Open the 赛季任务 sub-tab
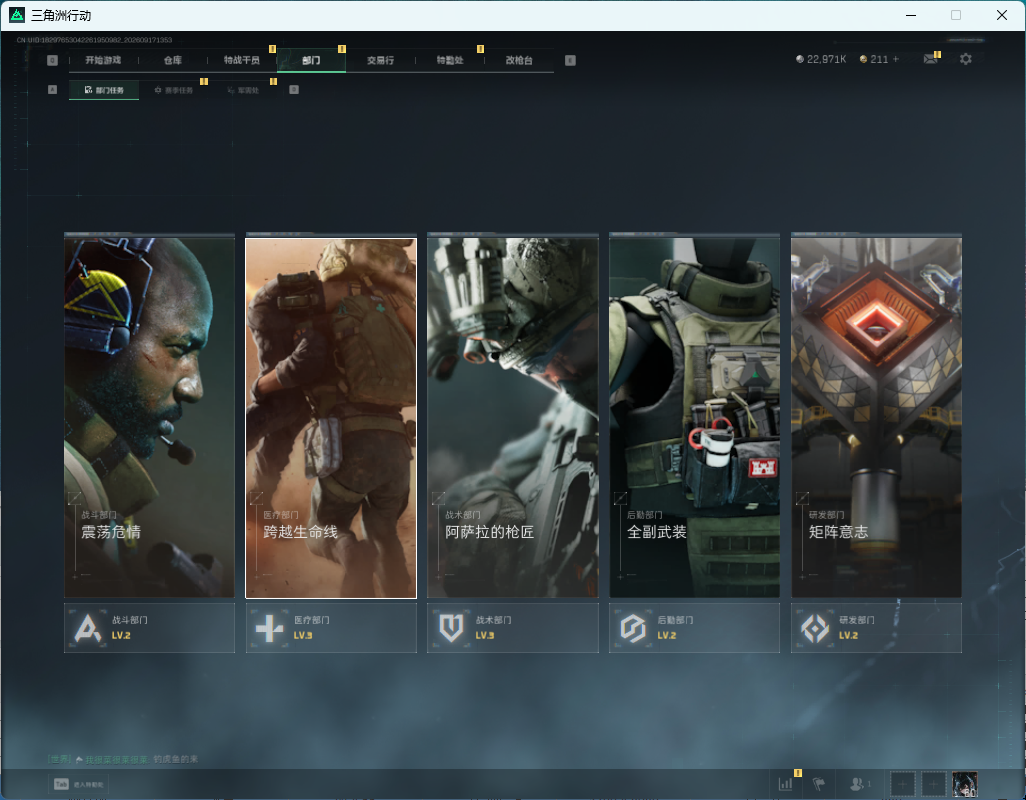The height and width of the screenshot is (800, 1026). (173, 90)
